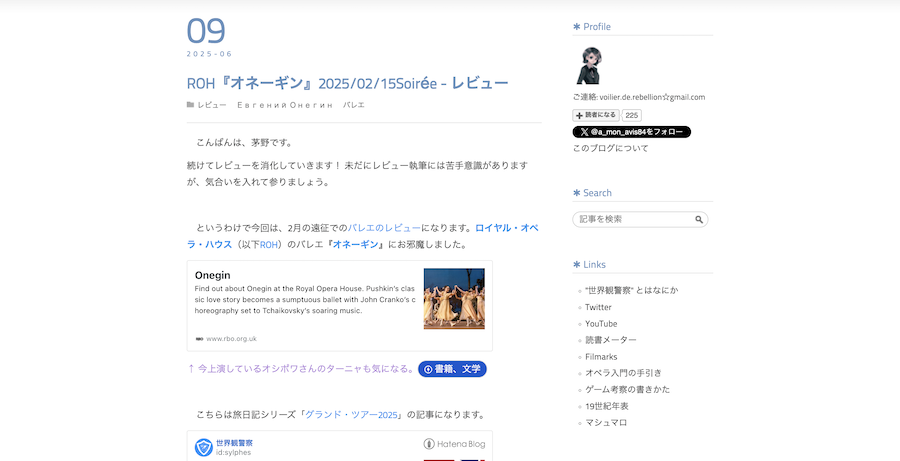The image size is (900, 461).
Task: Click the 225 subscriber count badge
Action: point(632,115)
